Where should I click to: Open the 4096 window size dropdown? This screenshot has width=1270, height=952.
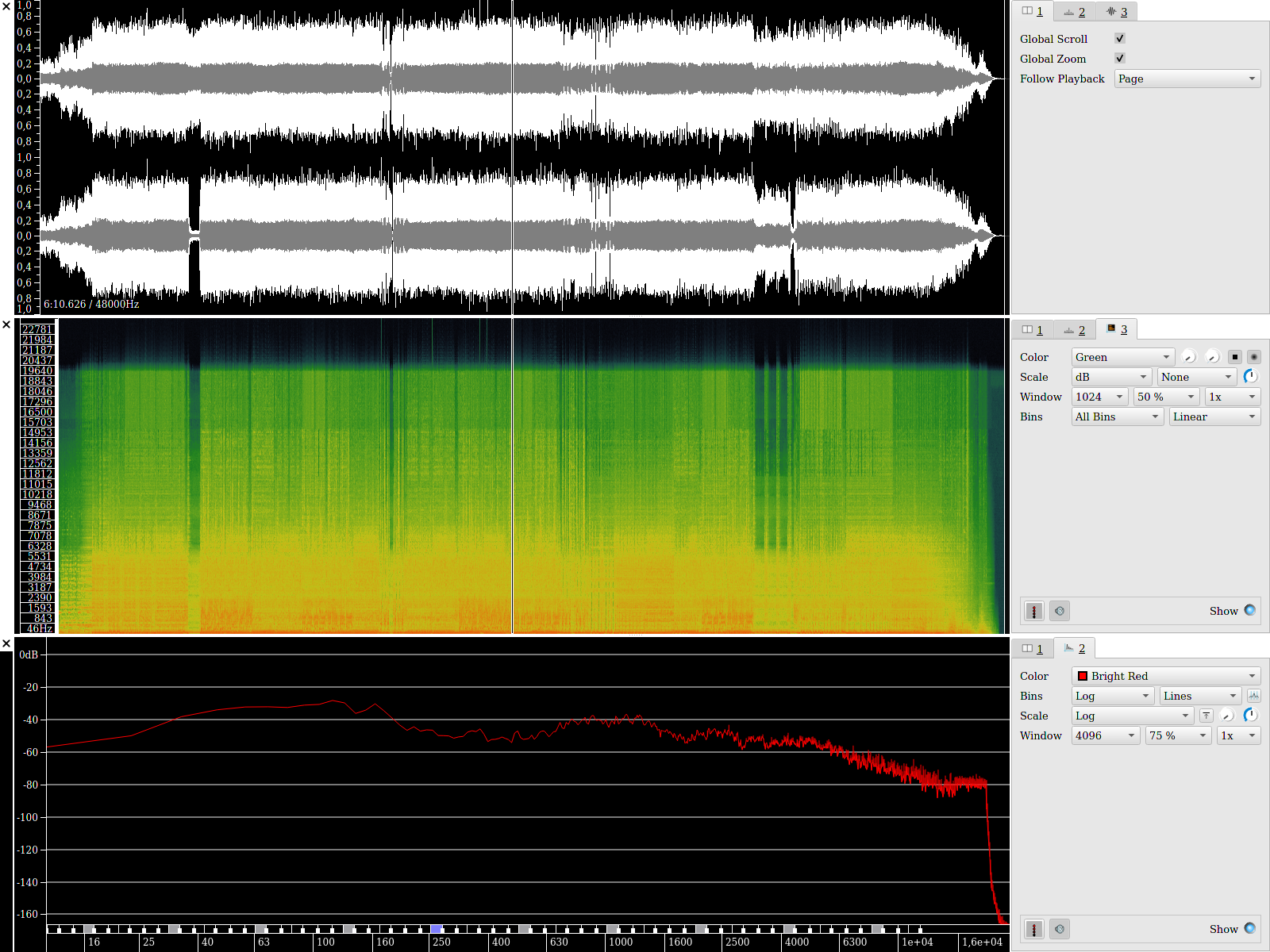(1106, 735)
